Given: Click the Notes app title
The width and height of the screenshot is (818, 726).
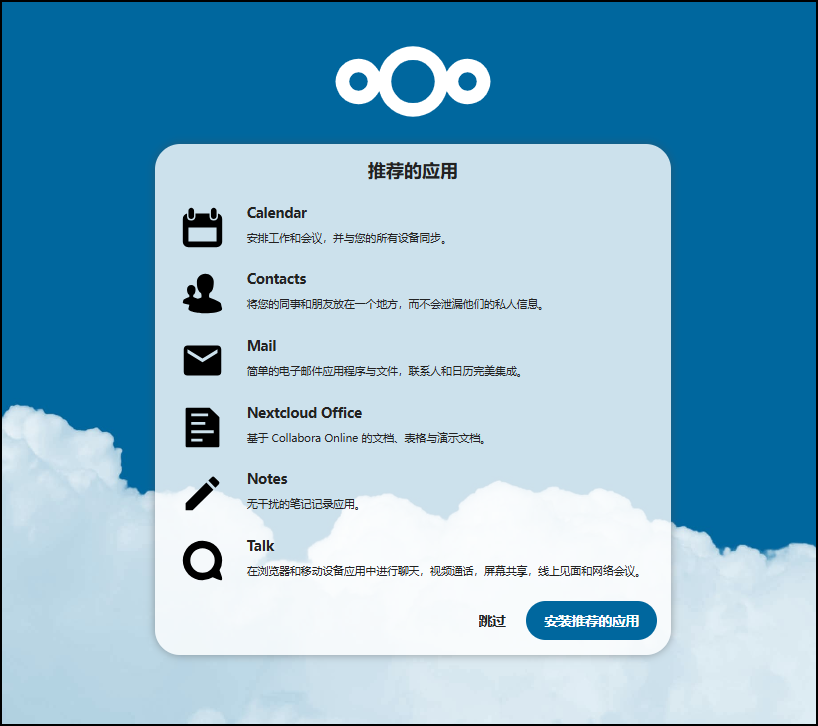Looking at the screenshot, I should (267, 479).
